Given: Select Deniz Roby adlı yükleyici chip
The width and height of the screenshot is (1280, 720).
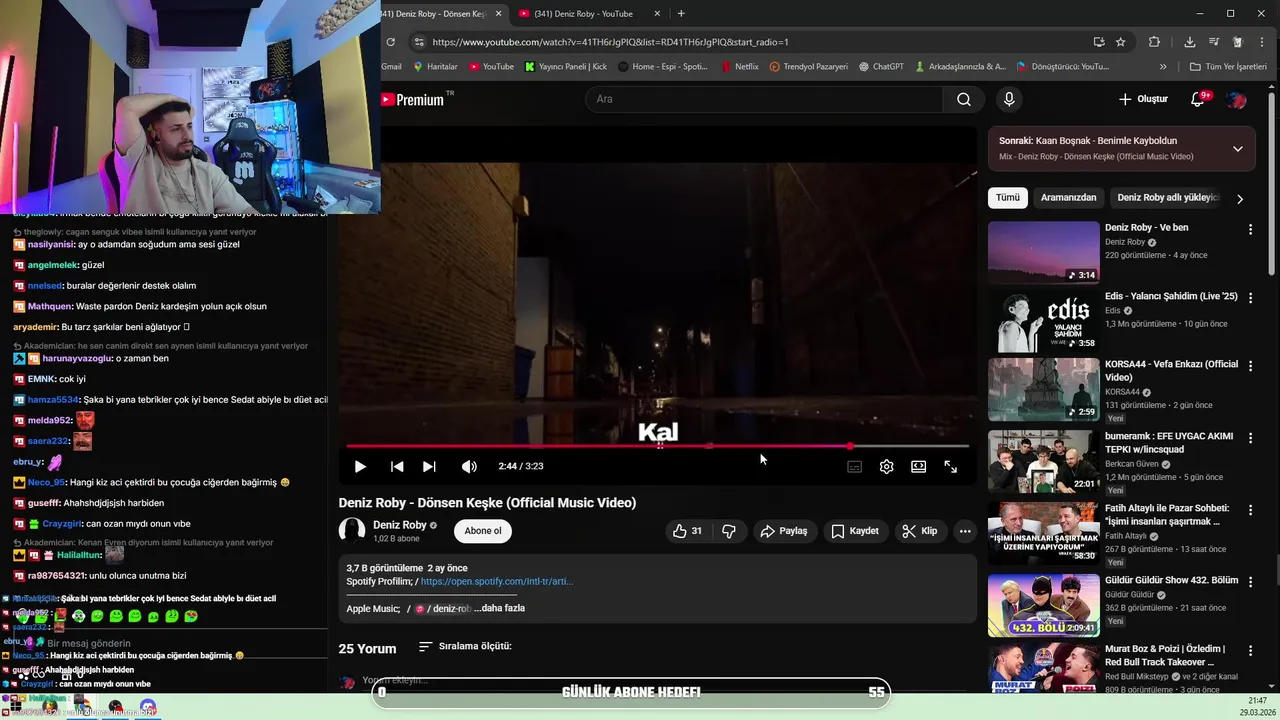Looking at the screenshot, I should coord(1168,198).
